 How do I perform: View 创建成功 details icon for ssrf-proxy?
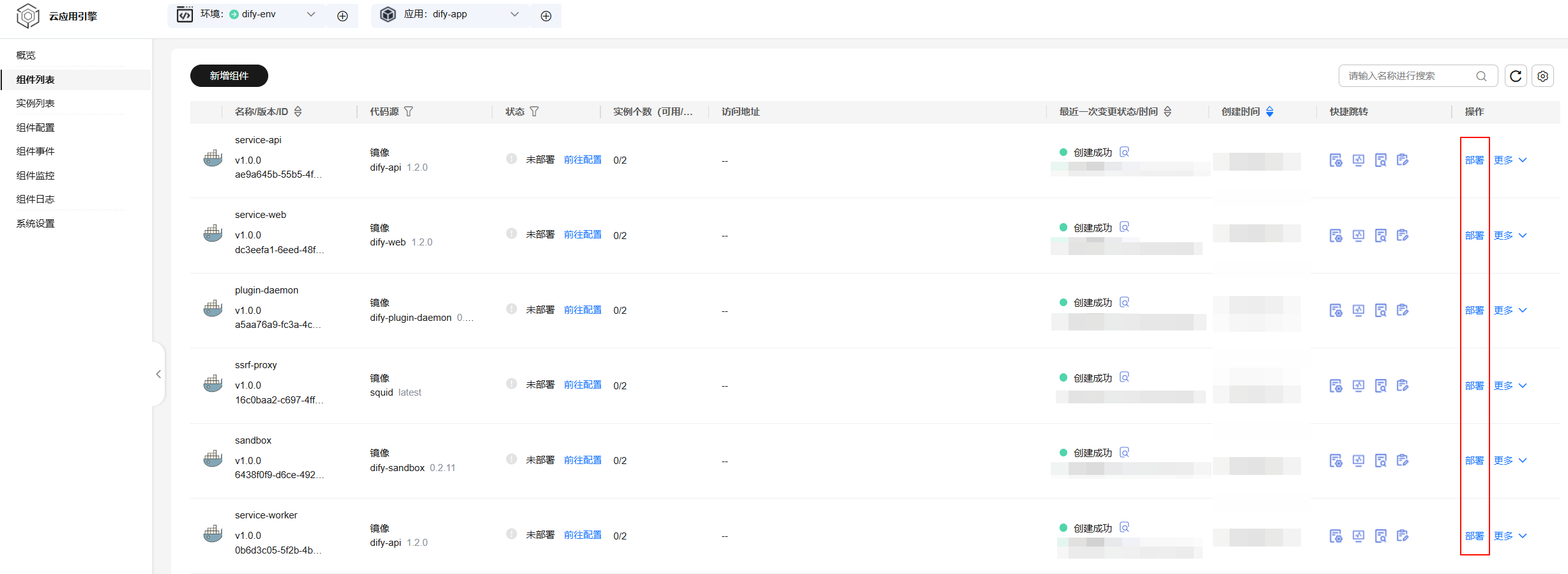(1125, 377)
